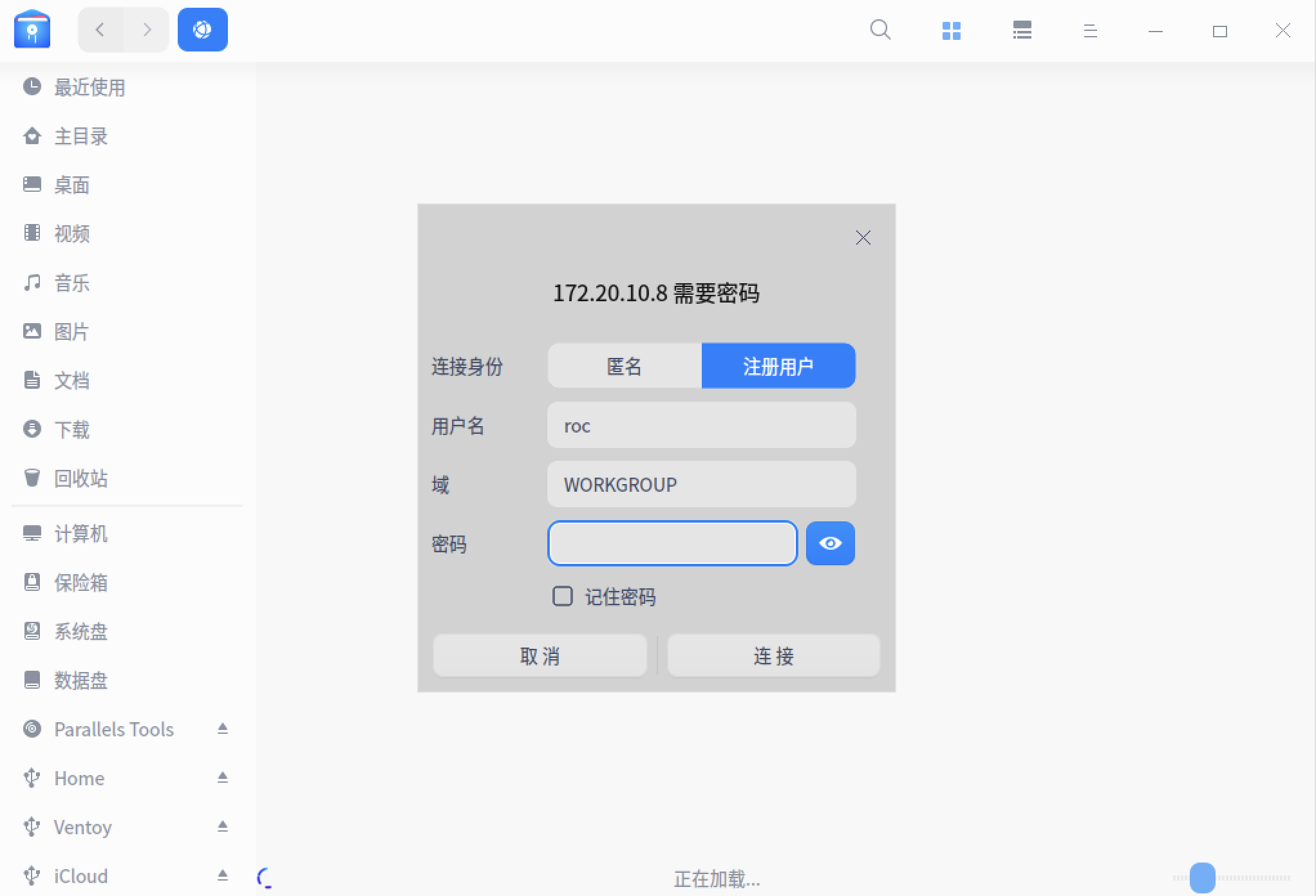This screenshot has height=896, width=1316.
Task: Eject the Ventoy drive
Action: point(223,826)
